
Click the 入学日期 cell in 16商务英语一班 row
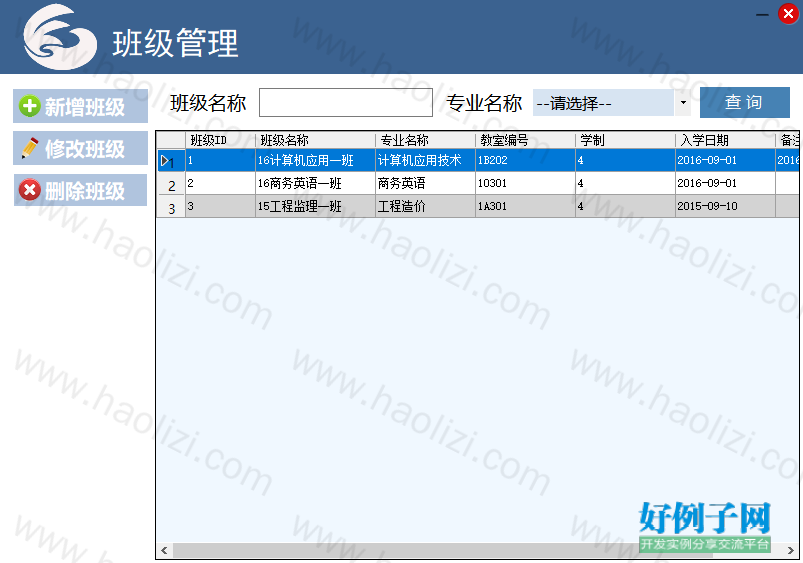725,183
